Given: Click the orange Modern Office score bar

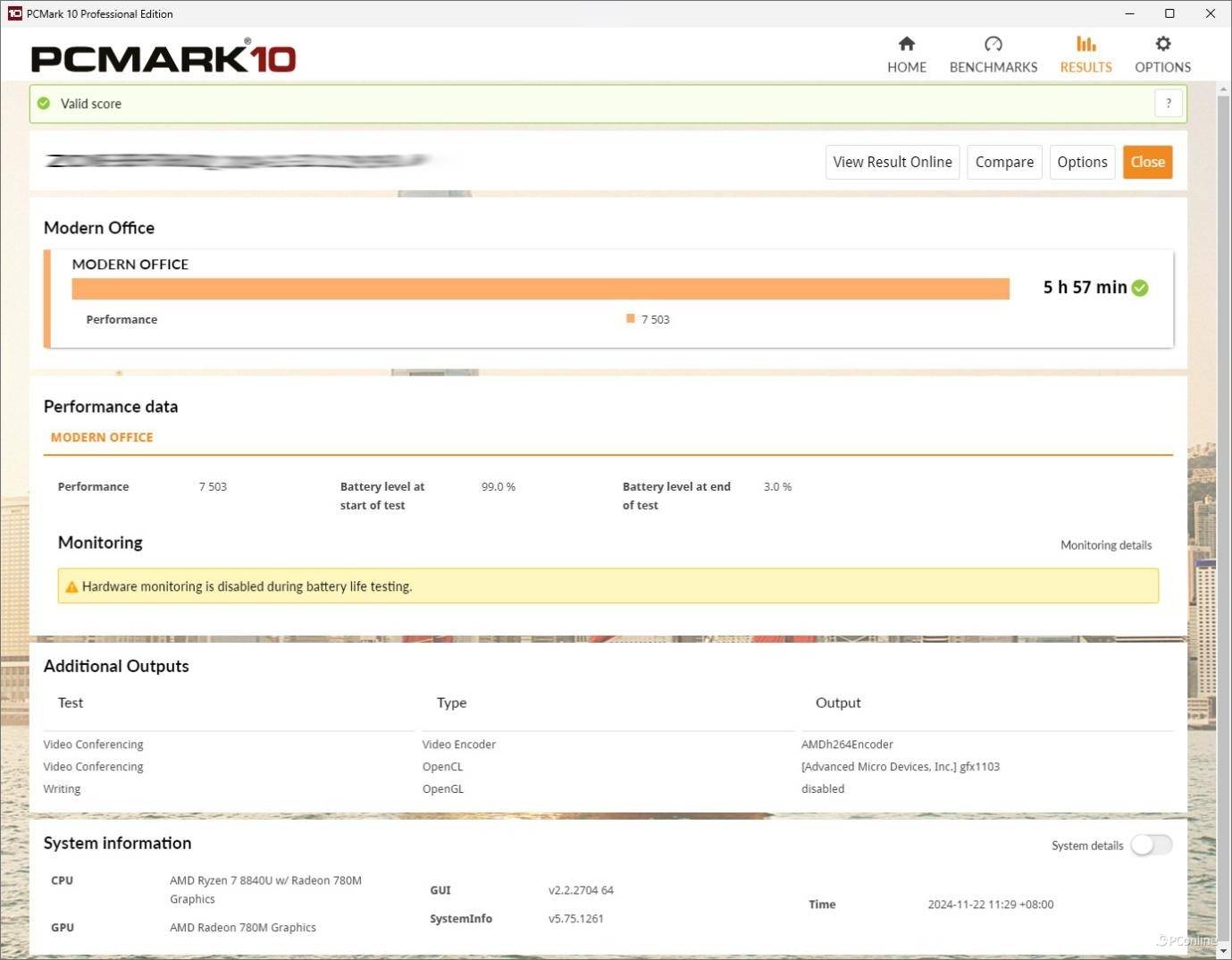Looking at the screenshot, I should point(540,289).
